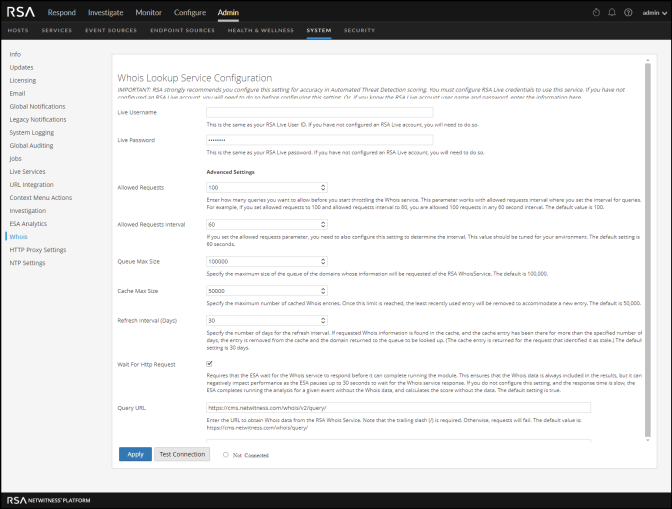
Task: Open Email settings in the sidebar
Action: click(x=18, y=93)
